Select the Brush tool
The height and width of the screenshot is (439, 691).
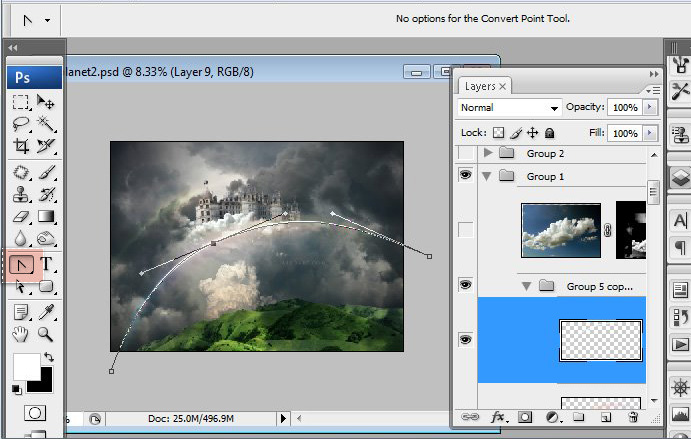tap(45, 172)
